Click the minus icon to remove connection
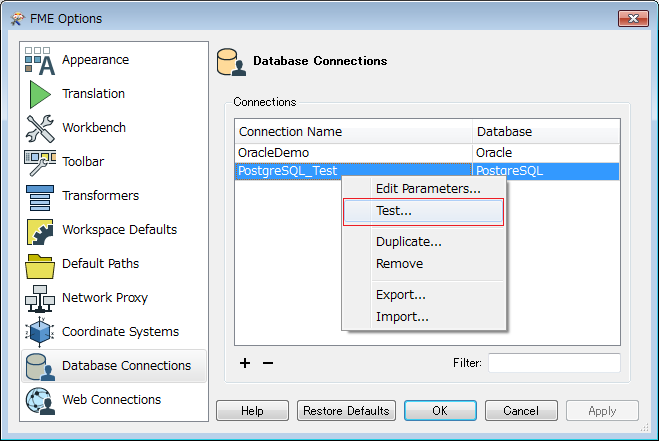 268,363
